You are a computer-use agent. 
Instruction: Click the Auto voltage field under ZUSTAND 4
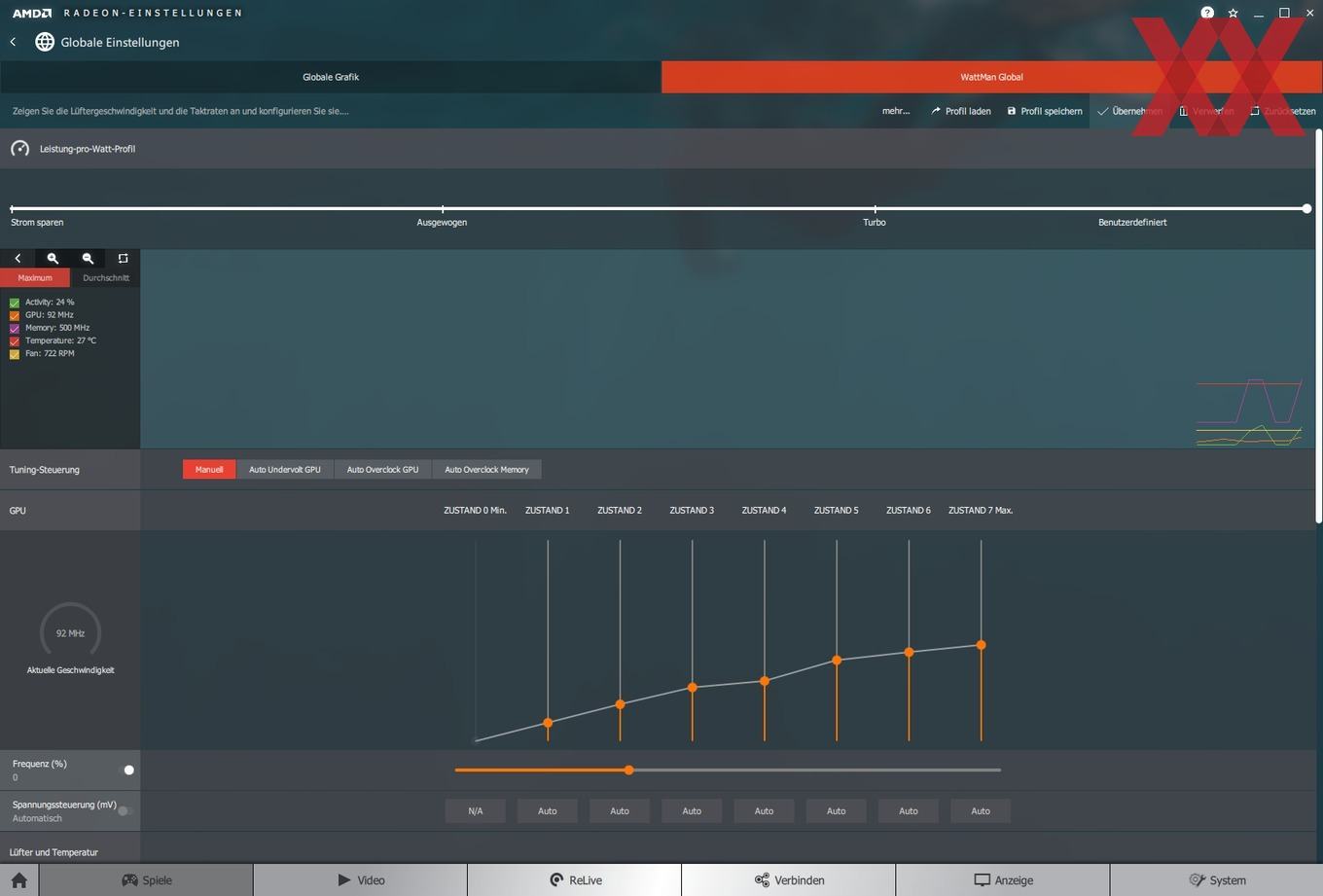[x=764, y=810]
